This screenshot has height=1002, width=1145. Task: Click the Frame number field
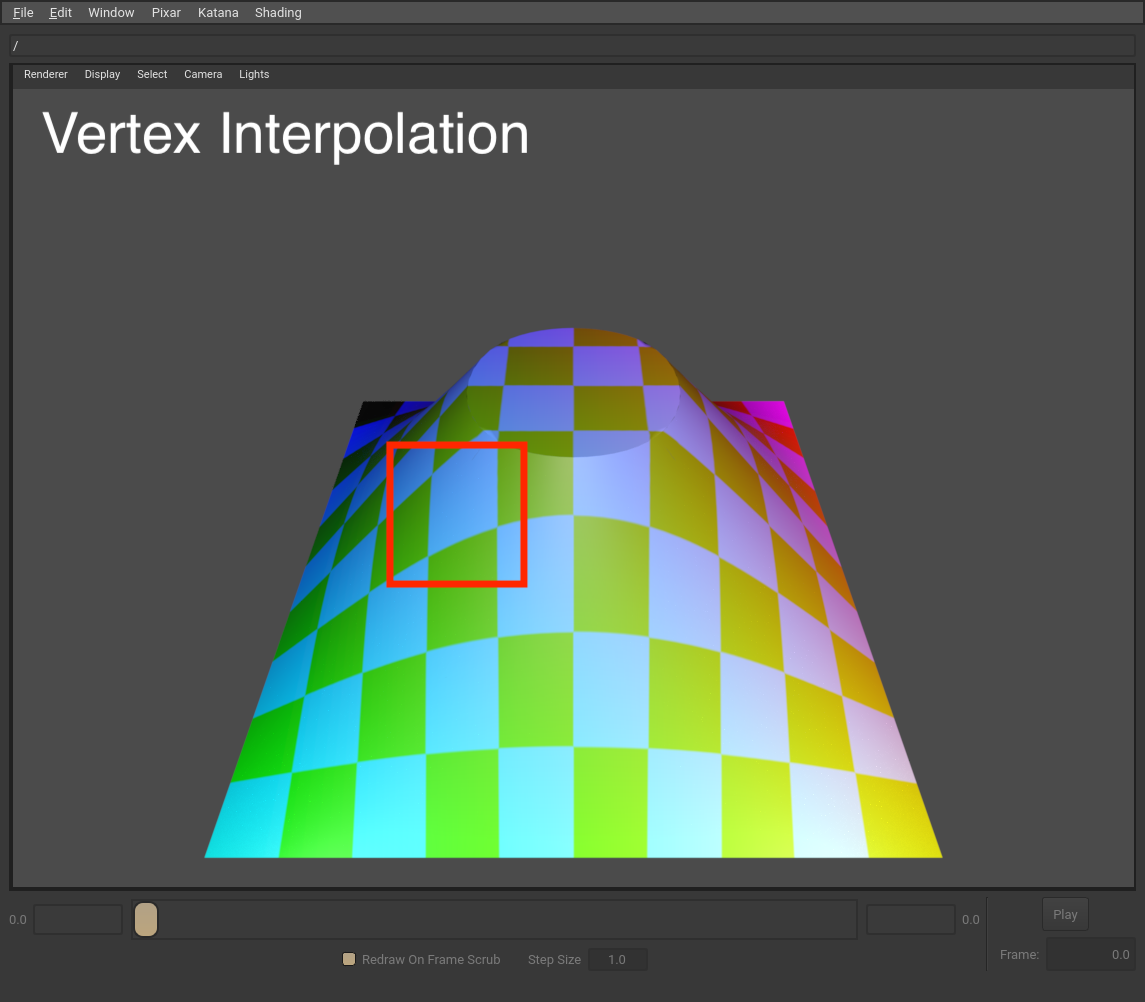(1090, 955)
